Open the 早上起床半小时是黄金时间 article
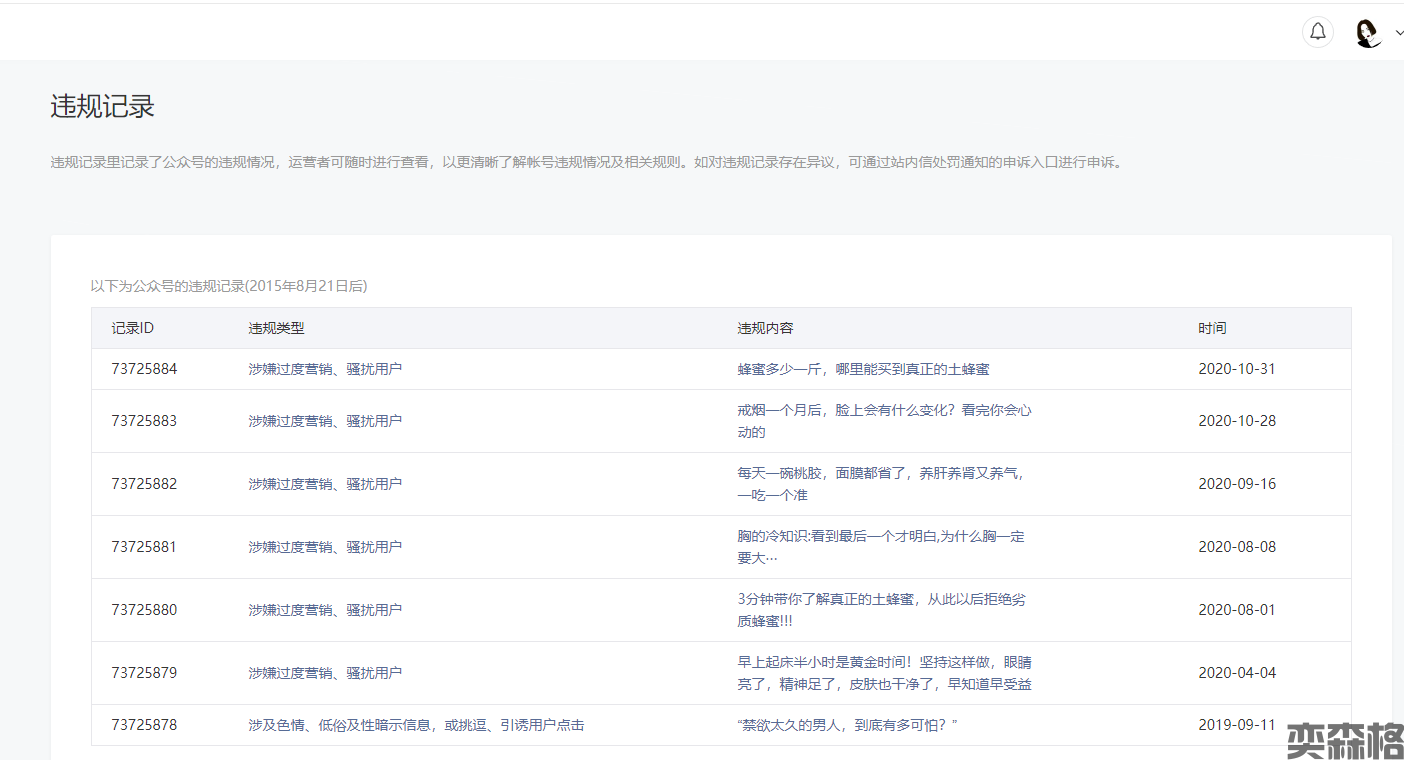The width and height of the screenshot is (1404, 760). point(884,673)
